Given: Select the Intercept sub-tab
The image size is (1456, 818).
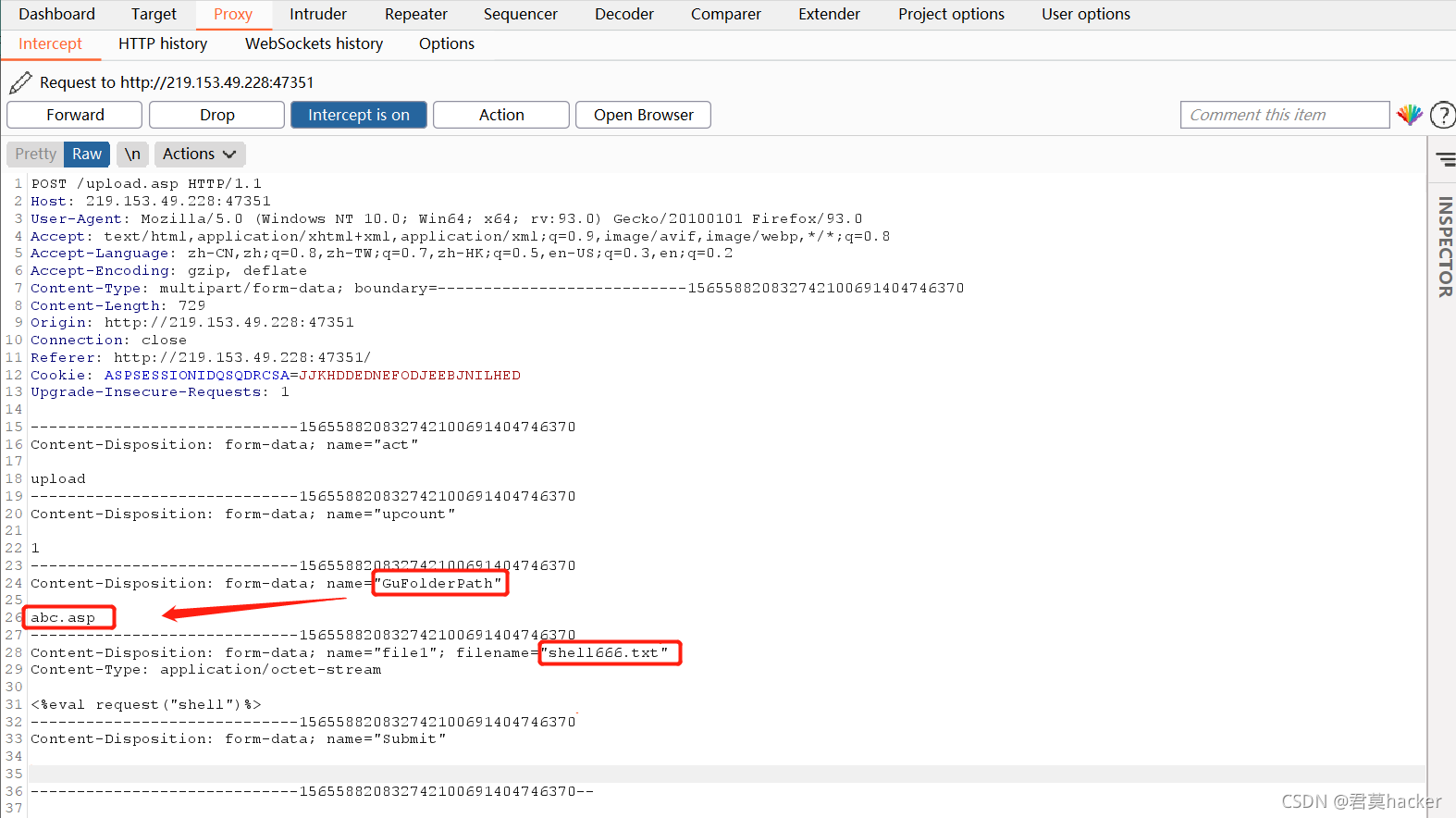Looking at the screenshot, I should click(x=50, y=43).
